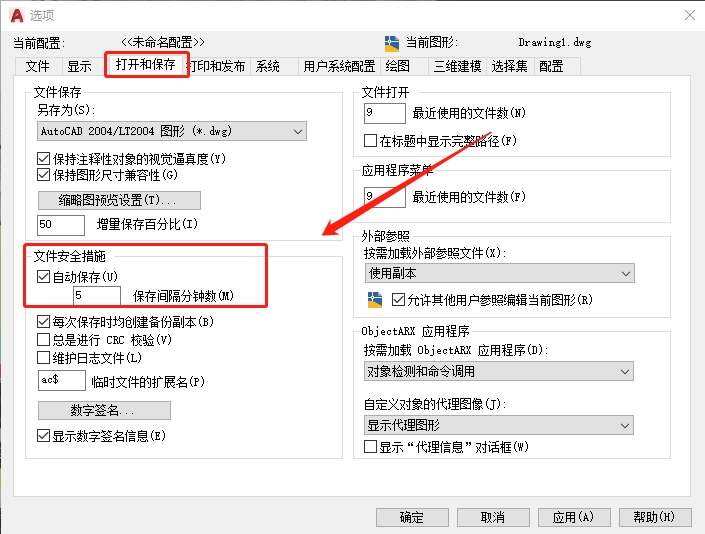Switch to the 选择集 tab

point(509,67)
